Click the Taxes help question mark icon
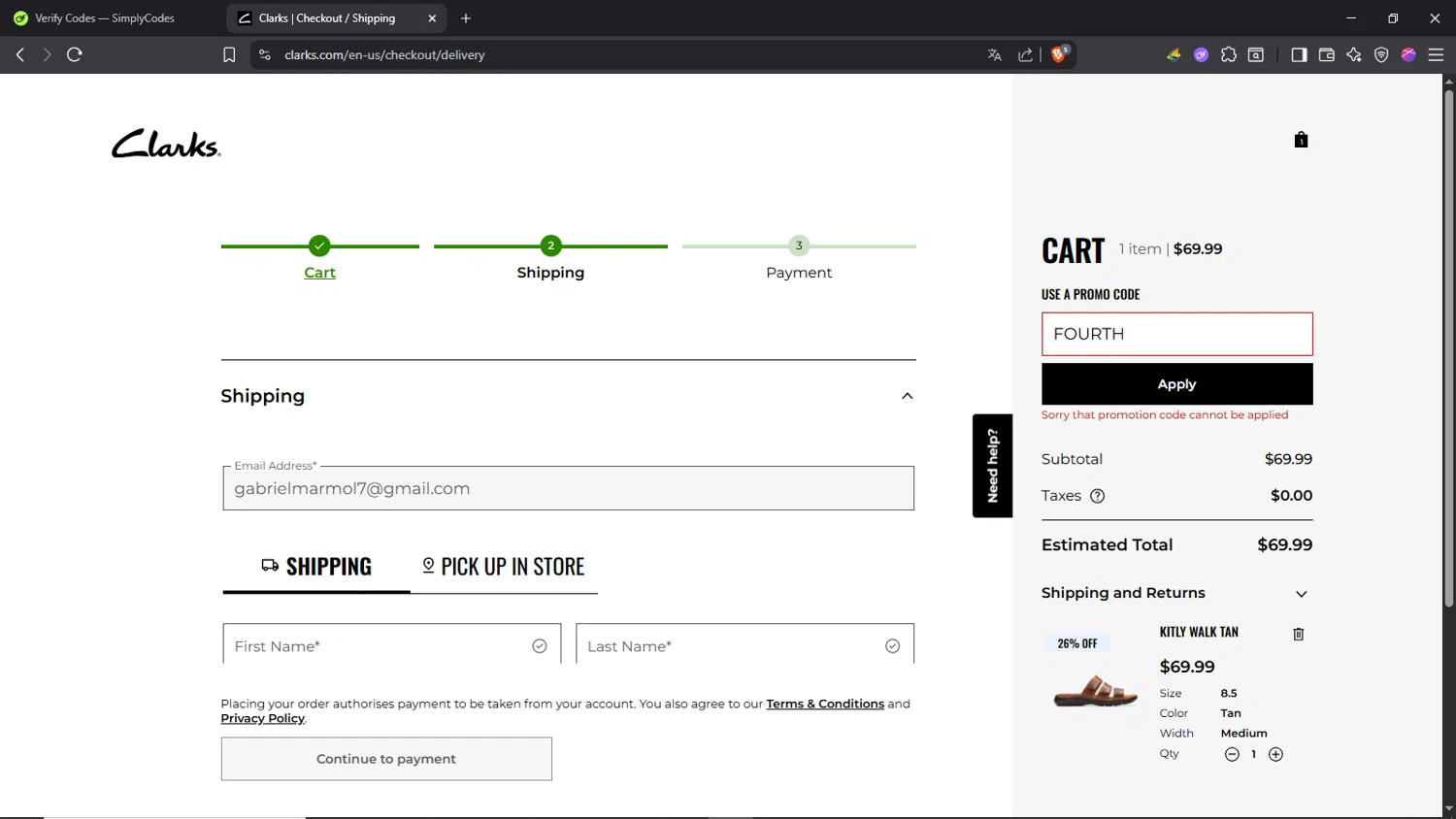The height and width of the screenshot is (819, 1456). tap(1097, 496)
